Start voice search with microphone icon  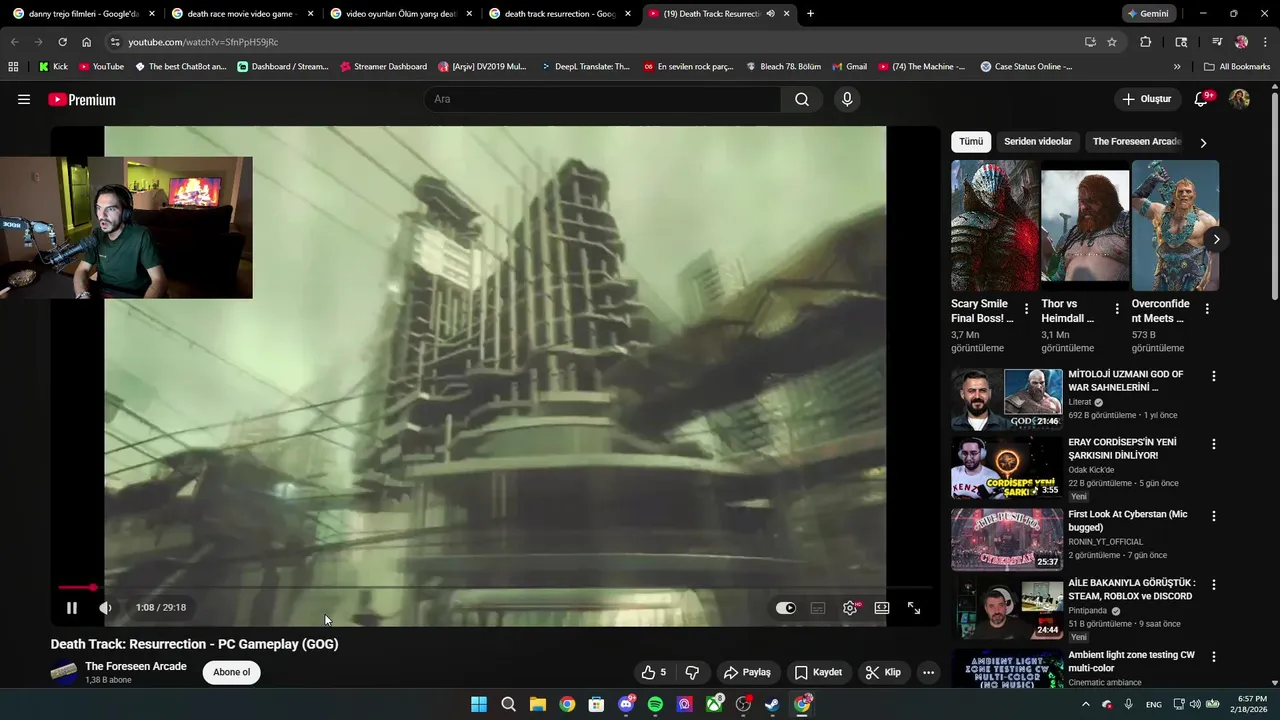pos(847,99)
